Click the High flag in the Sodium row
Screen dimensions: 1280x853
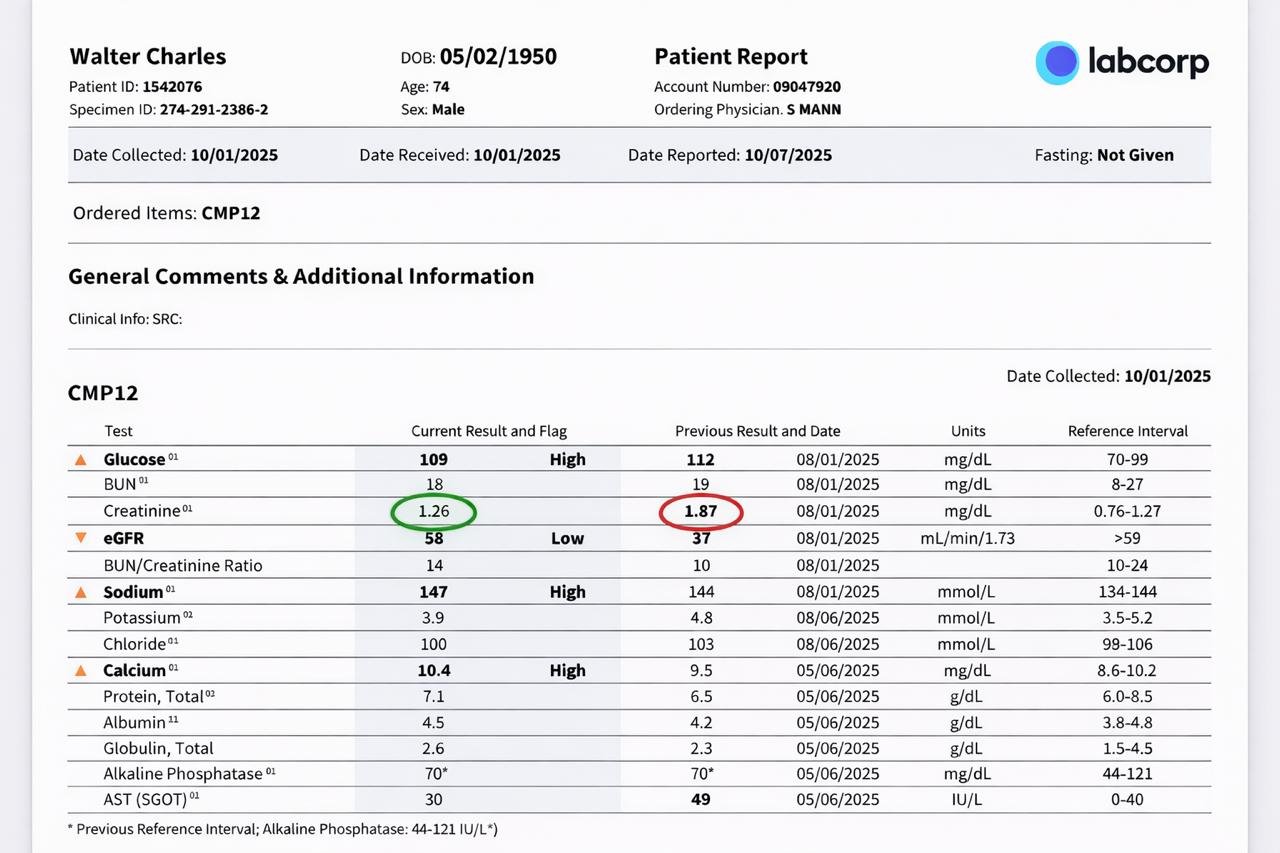[x=567, y=592]
